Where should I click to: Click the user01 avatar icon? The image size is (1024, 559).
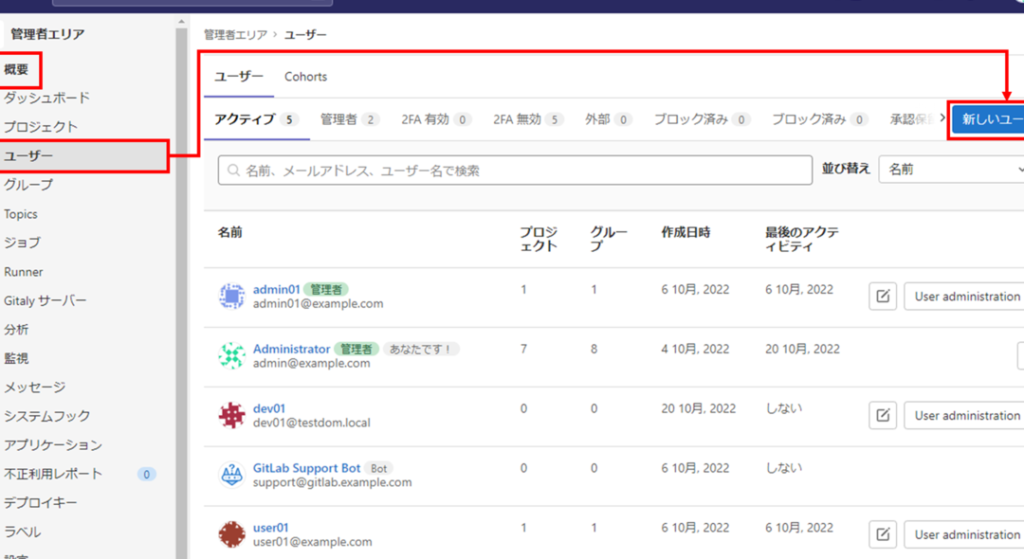click(x=231, y=534)
